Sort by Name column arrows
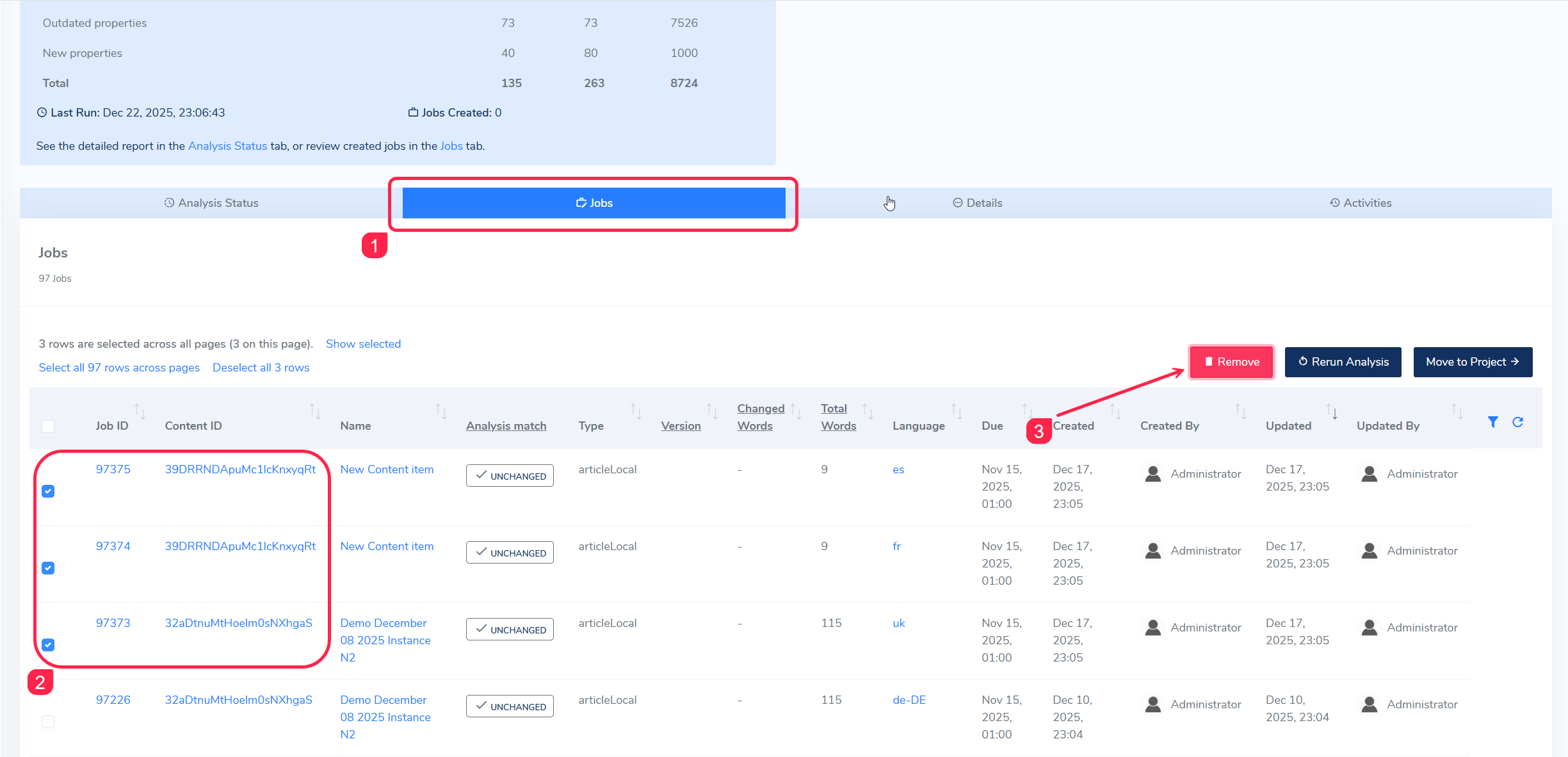Viewport: 1568px width, 757px height. click(x=440, y=411)
